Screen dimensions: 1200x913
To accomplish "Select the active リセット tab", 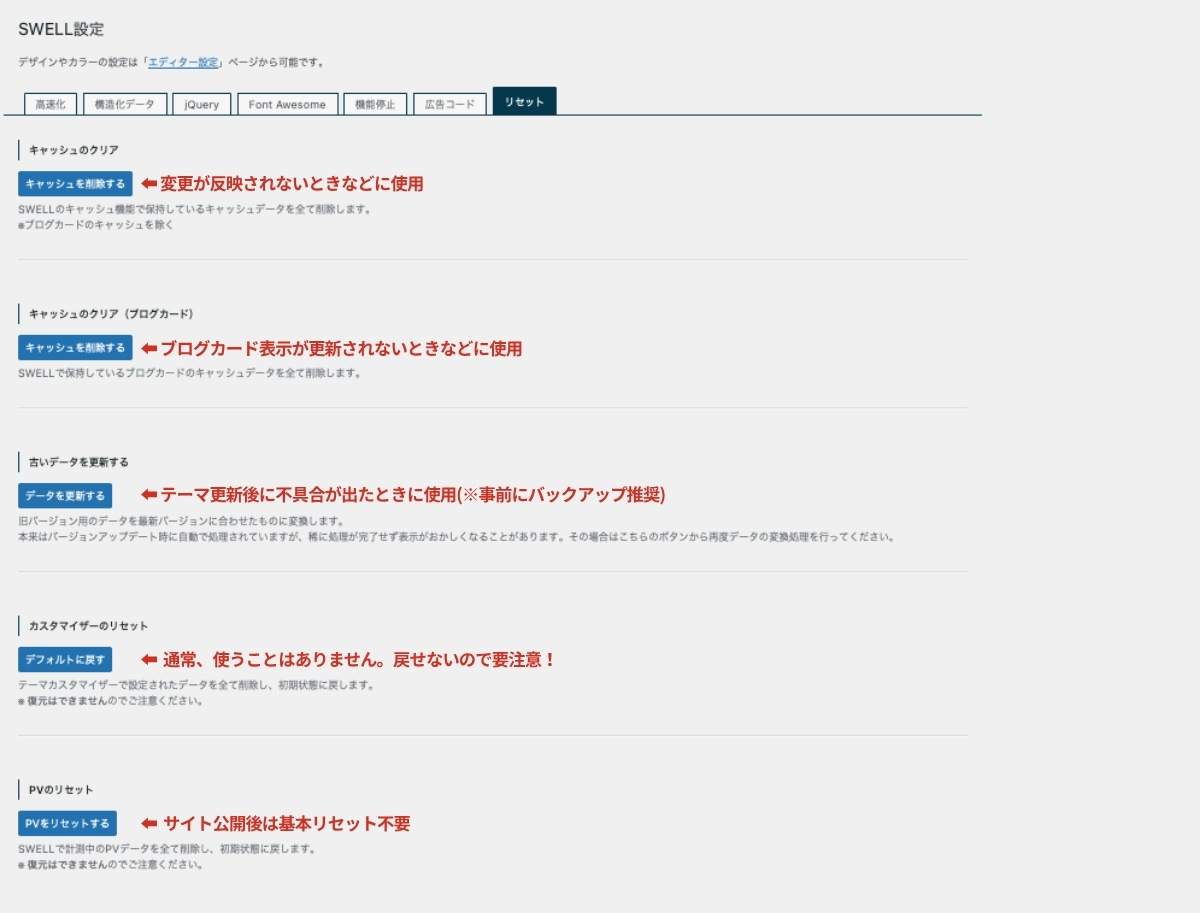I will (x=524, y=102).
